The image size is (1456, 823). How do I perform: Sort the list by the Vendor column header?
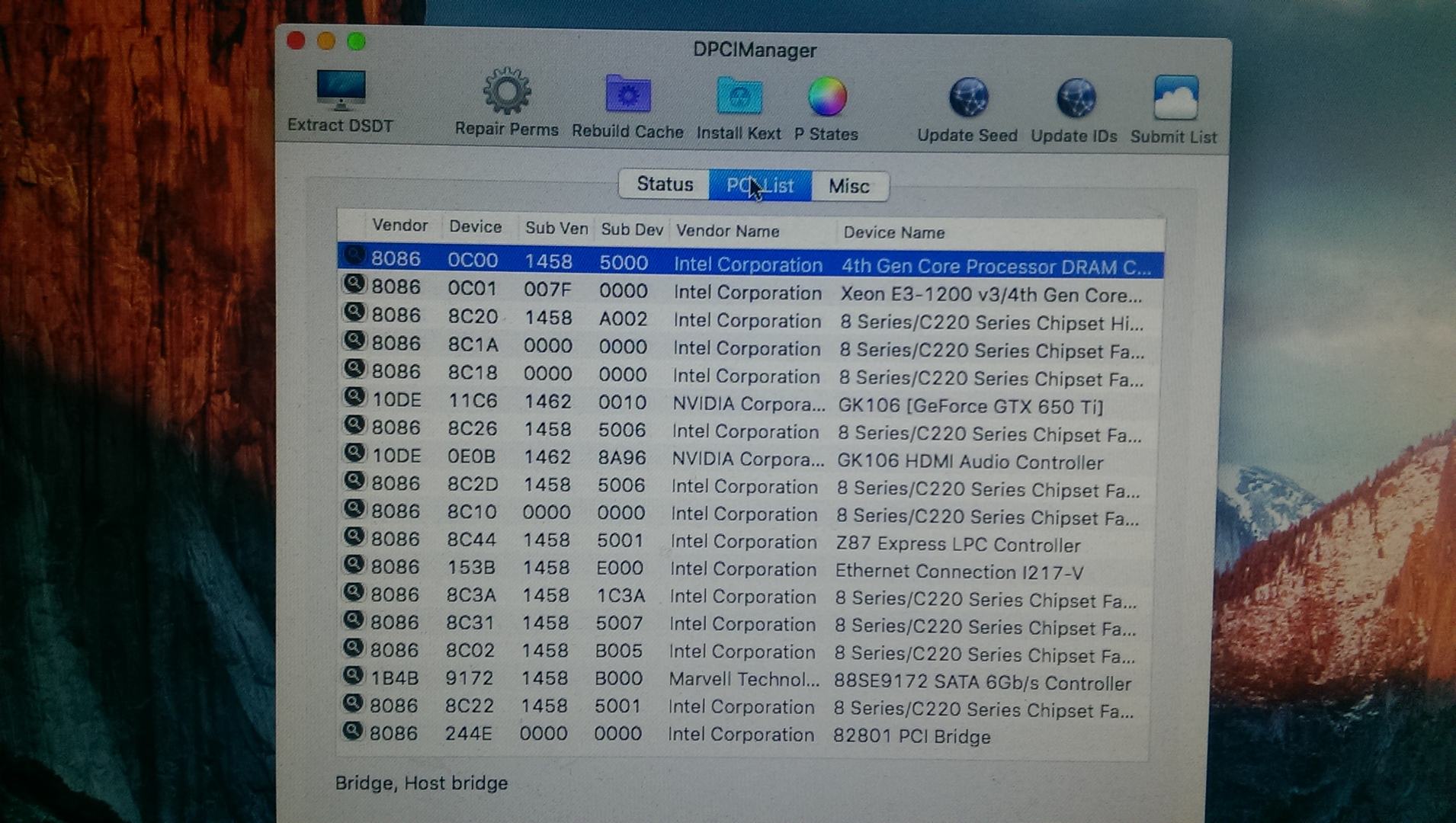[400, 226]
